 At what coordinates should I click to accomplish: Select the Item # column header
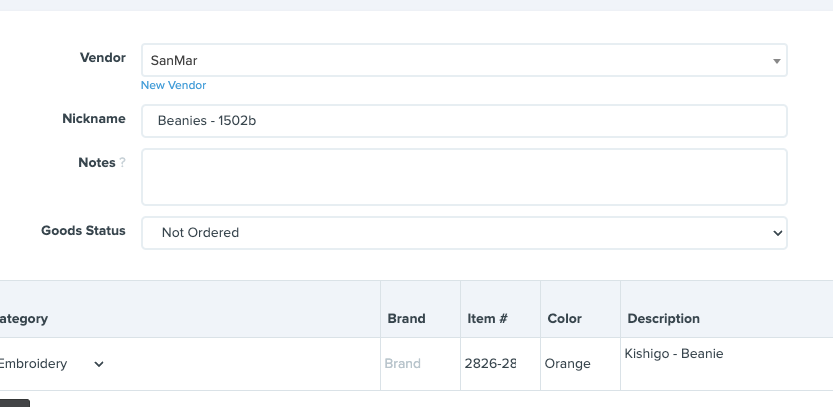tap(487, 319)
